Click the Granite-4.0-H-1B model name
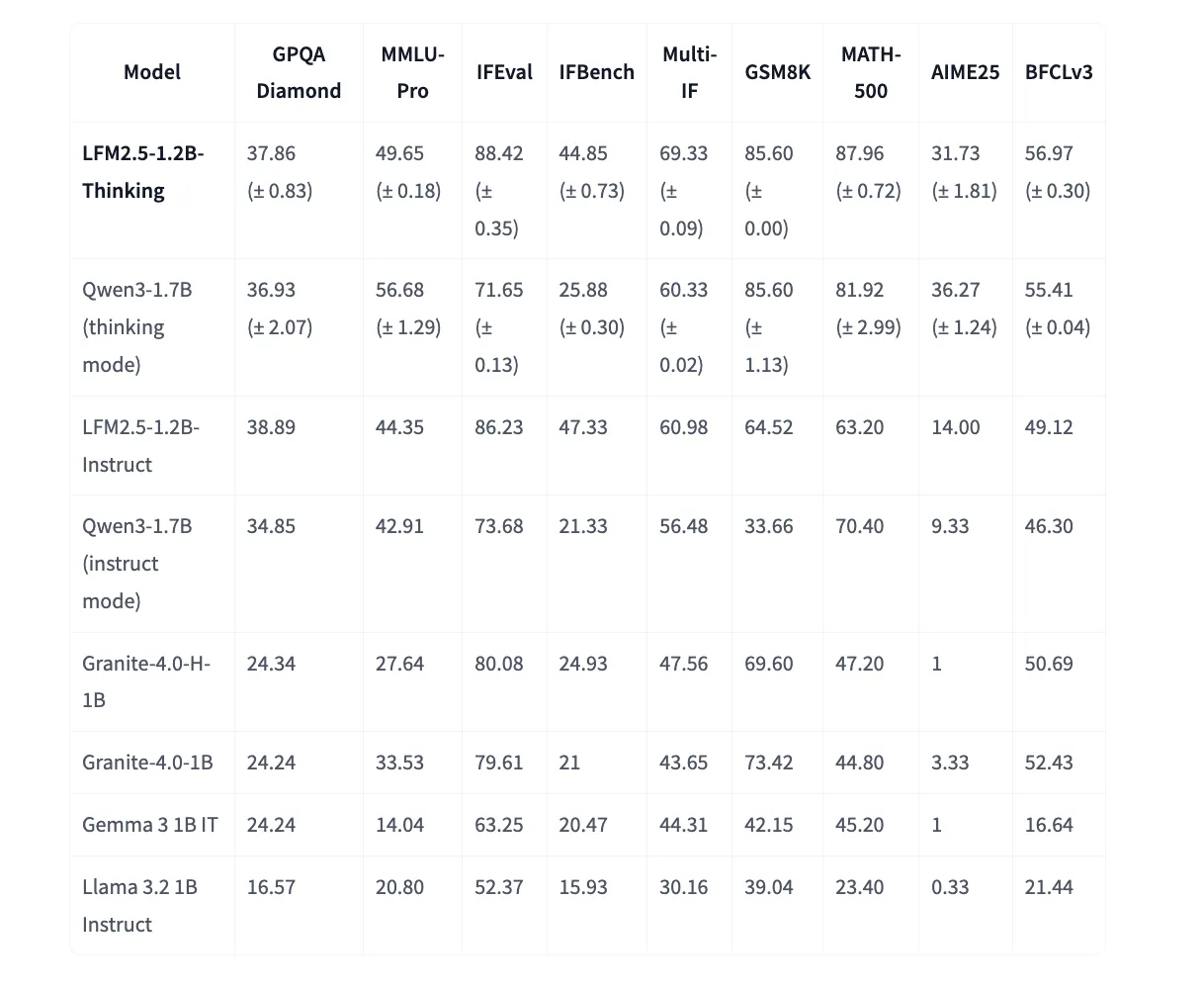Viewport: 1204px width, 989px height. click(145, 681)
